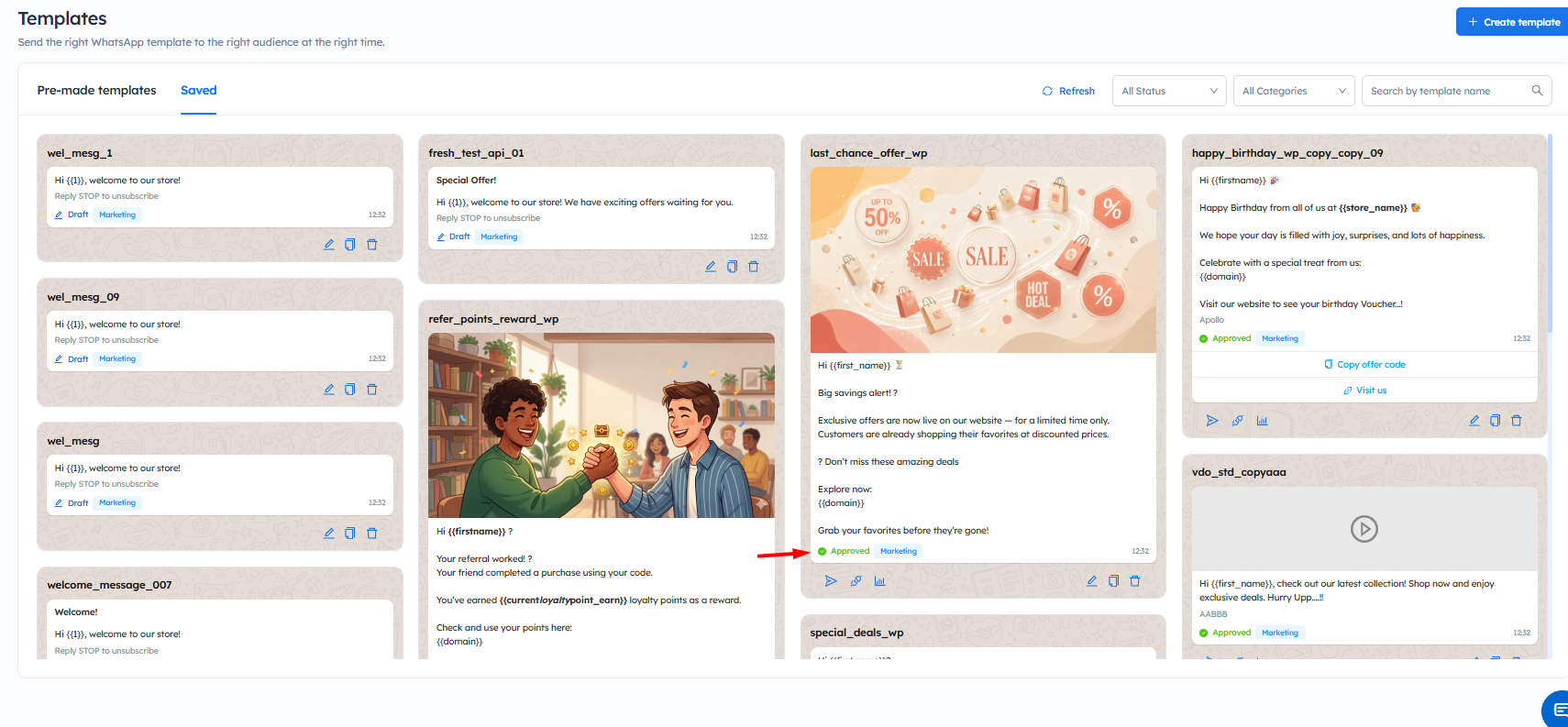
Task: Switch to Pre-made templates tab
Action: [x=96, y=91]
